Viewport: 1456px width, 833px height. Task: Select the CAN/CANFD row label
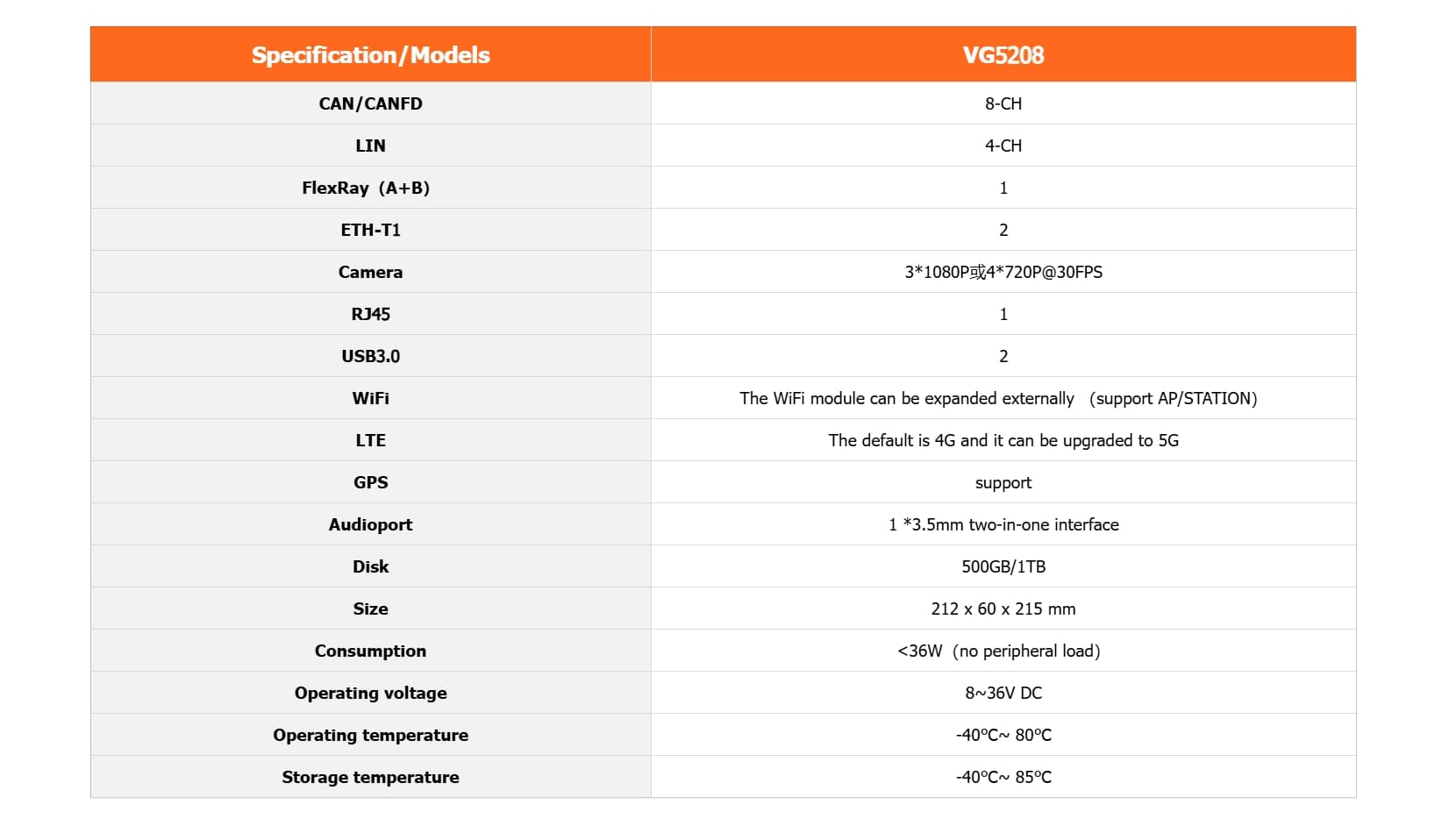tap(370, 103)
